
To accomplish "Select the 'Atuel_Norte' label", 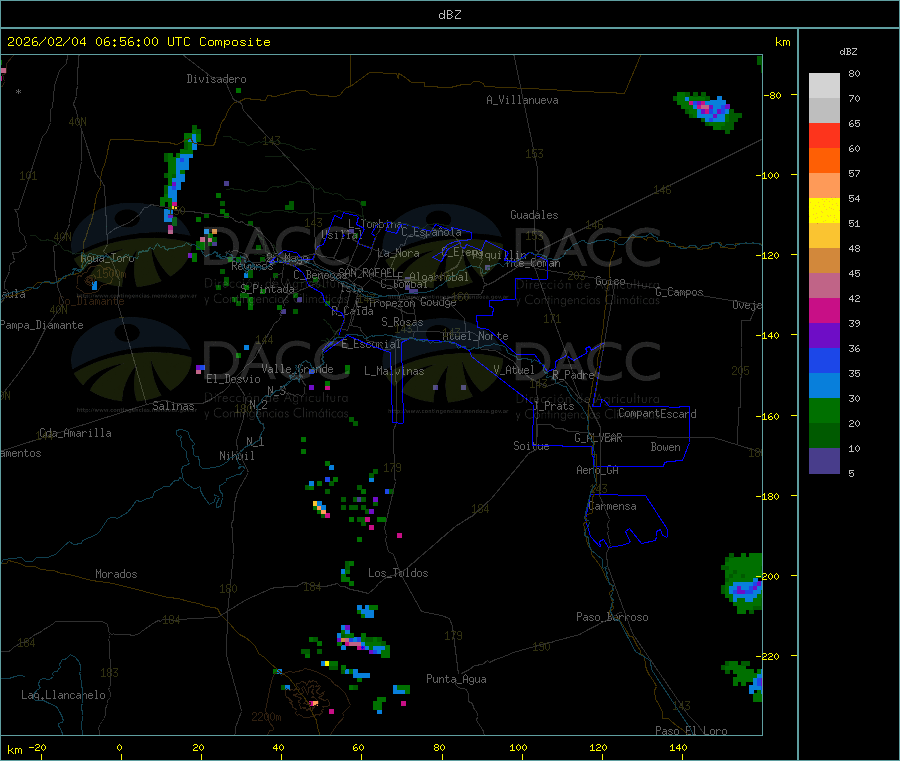I will tap(475, 336).
